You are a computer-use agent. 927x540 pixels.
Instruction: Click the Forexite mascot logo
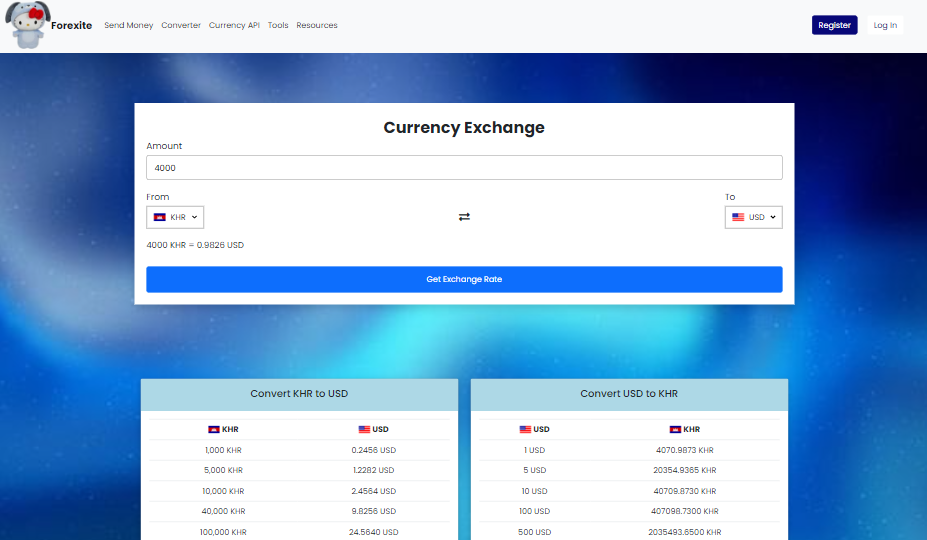tap(27, 25)
